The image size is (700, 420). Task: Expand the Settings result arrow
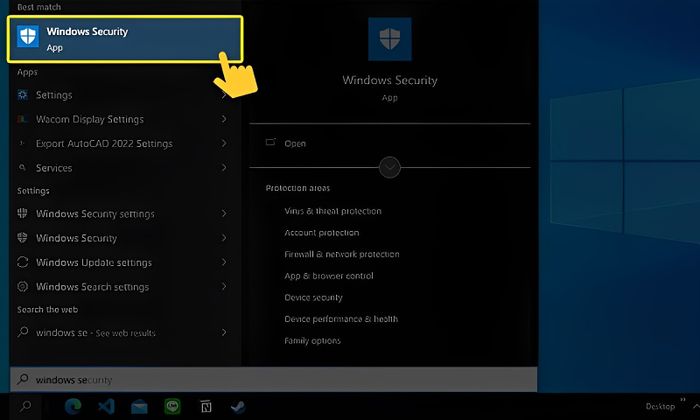(224, 95)
